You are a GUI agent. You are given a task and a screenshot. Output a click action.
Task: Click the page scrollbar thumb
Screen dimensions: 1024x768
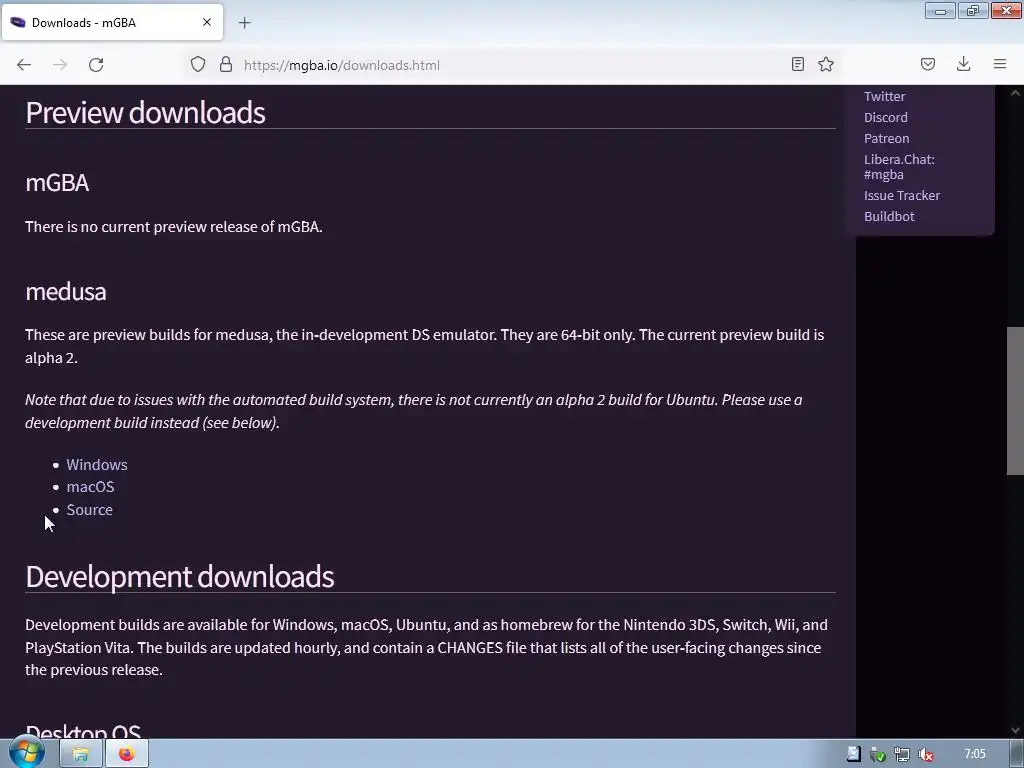click(1015, 400)
